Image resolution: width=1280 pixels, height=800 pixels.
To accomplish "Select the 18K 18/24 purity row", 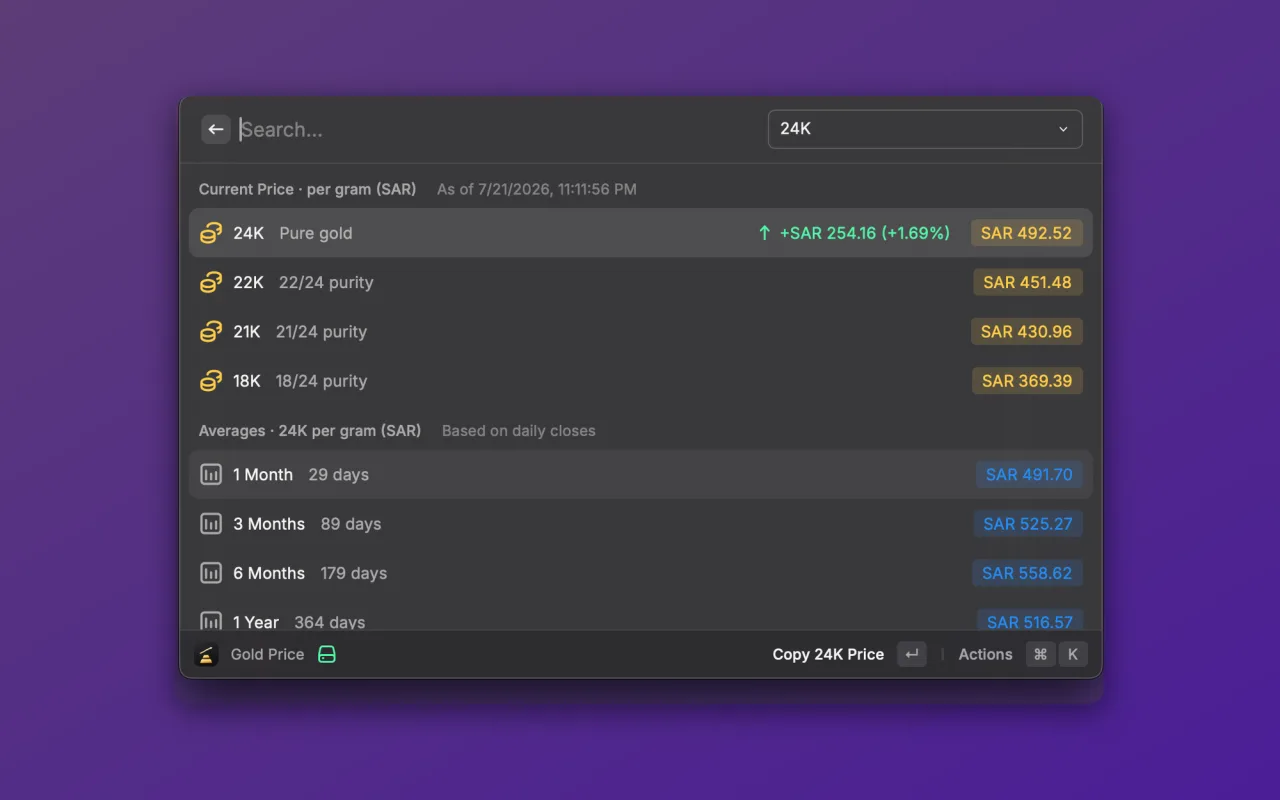I will tap(641, 381).
